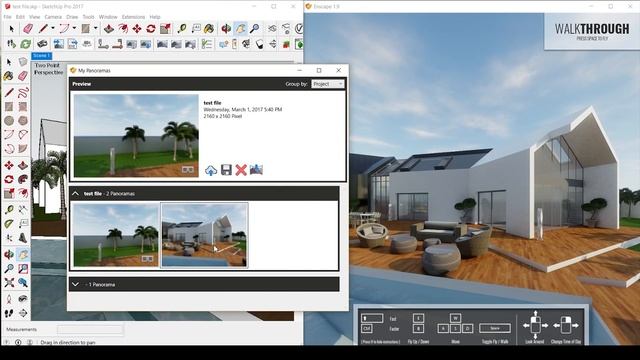
Task: Maximize the My Panoramas dialog
Action: pos(319,70)
